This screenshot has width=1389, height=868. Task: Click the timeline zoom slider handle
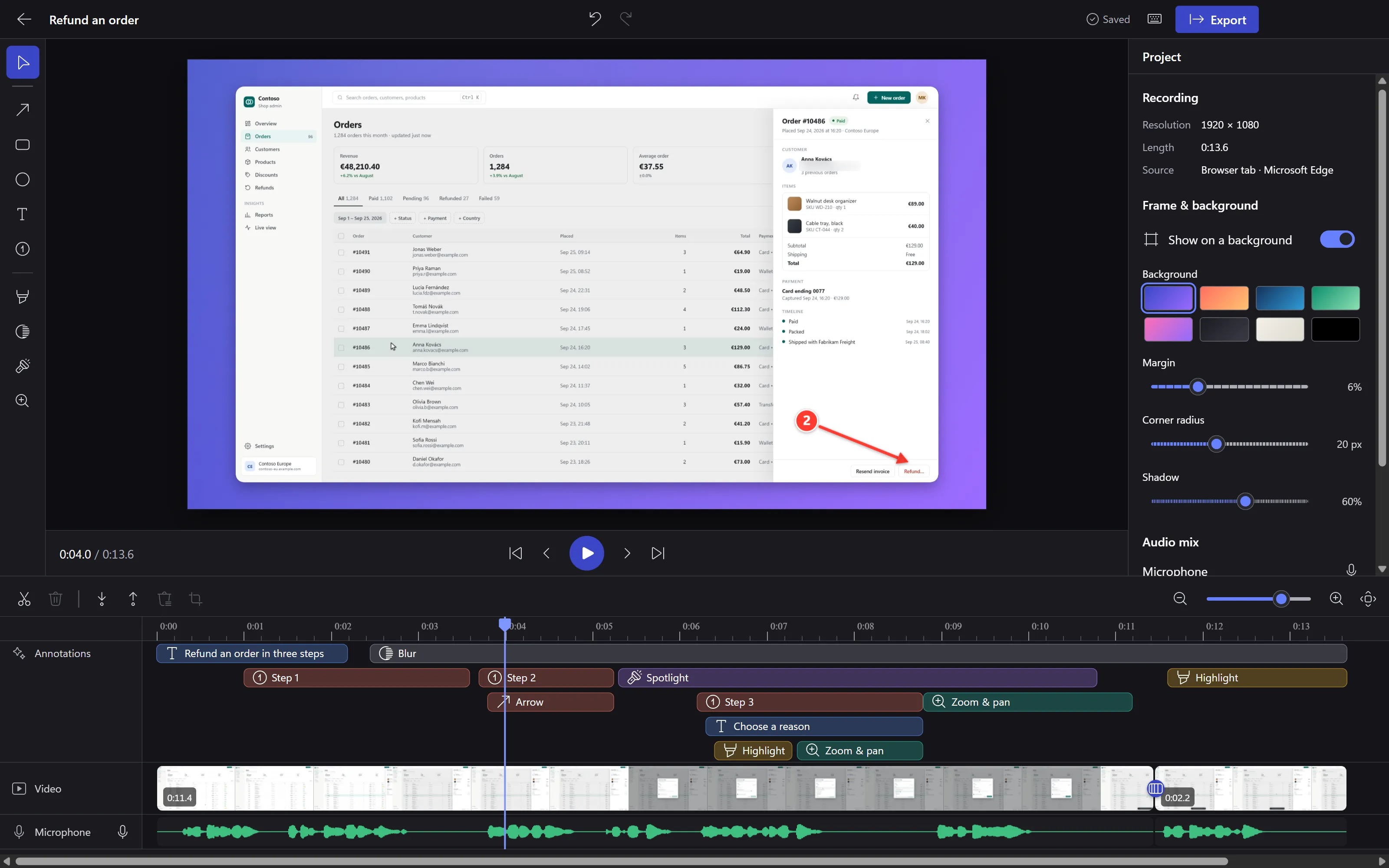click(1281, 599)
